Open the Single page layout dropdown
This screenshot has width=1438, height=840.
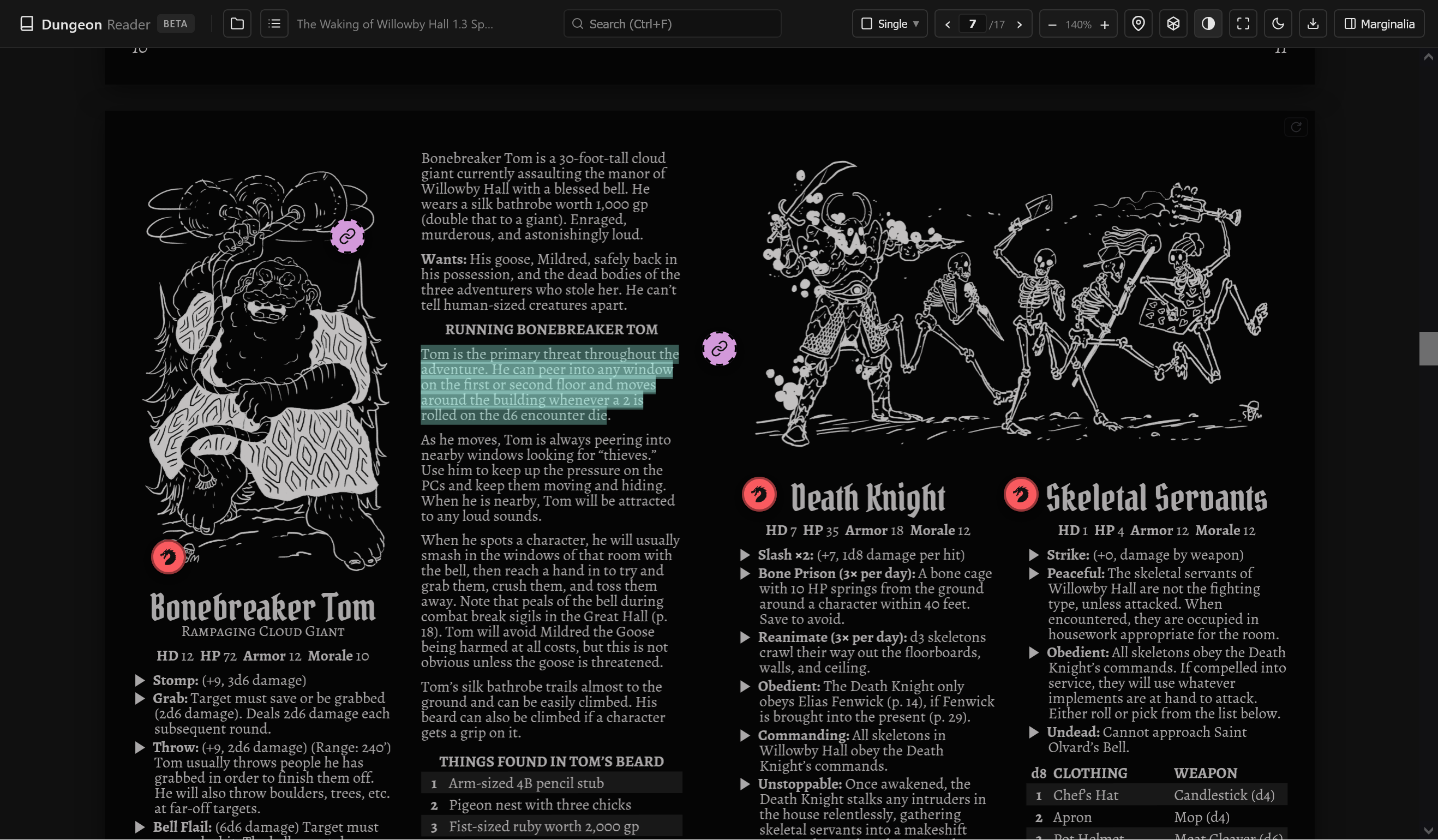890,24
